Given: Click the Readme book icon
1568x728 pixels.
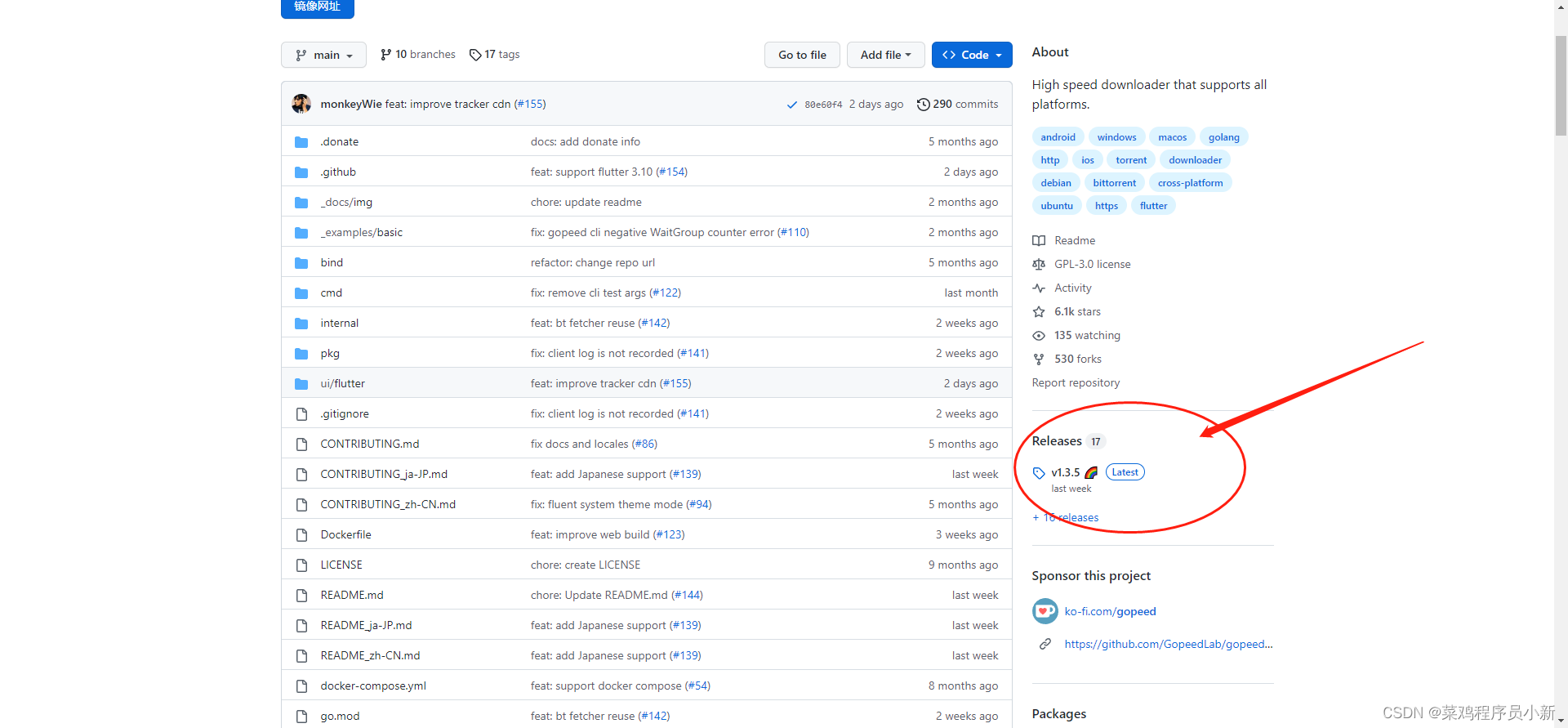Looking at the screenshot, I should tap(1039, 241).
